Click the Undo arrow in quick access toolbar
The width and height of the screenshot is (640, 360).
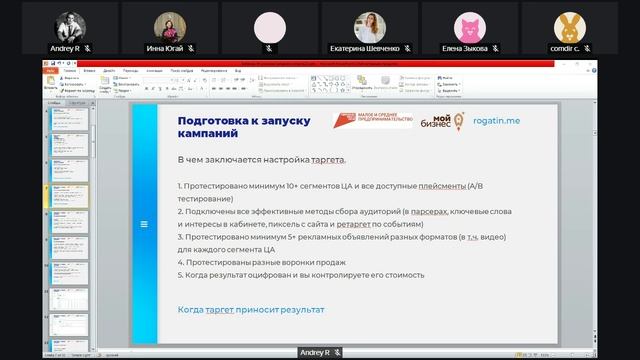pos(59,63)
